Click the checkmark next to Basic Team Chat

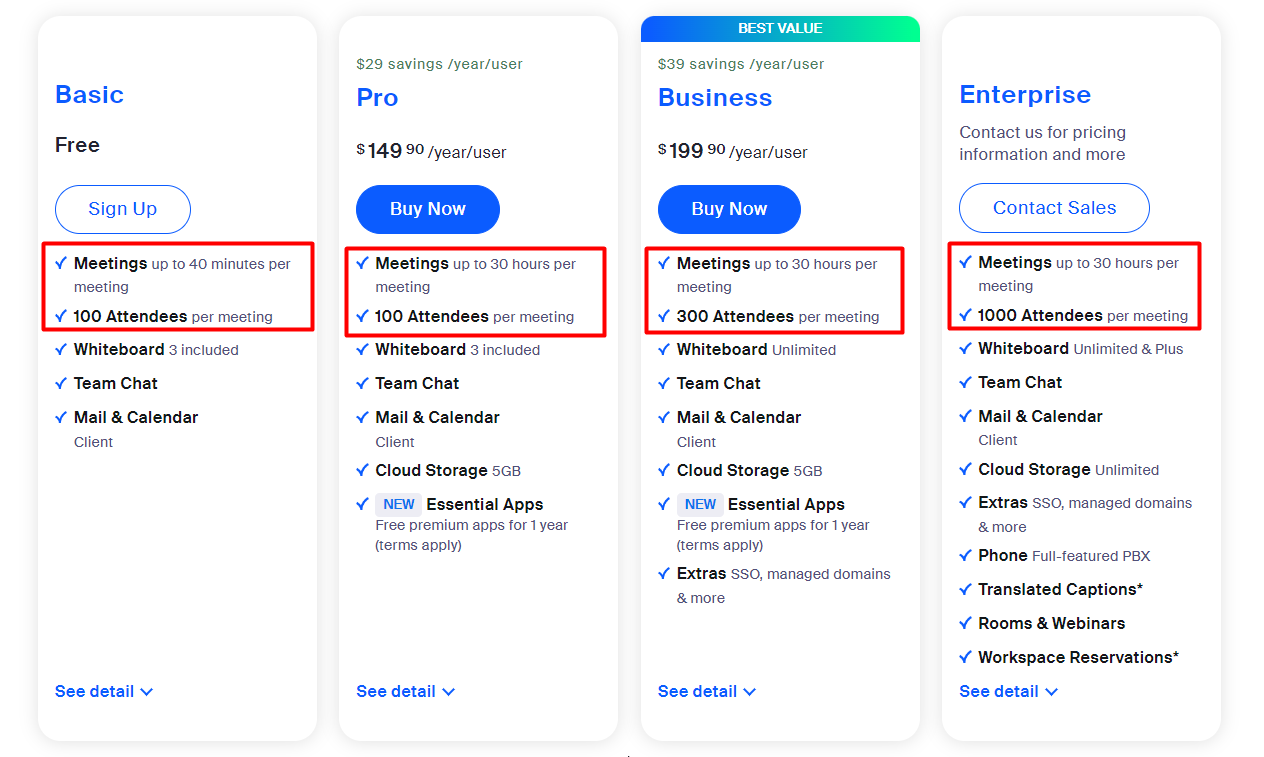[61, 383]
